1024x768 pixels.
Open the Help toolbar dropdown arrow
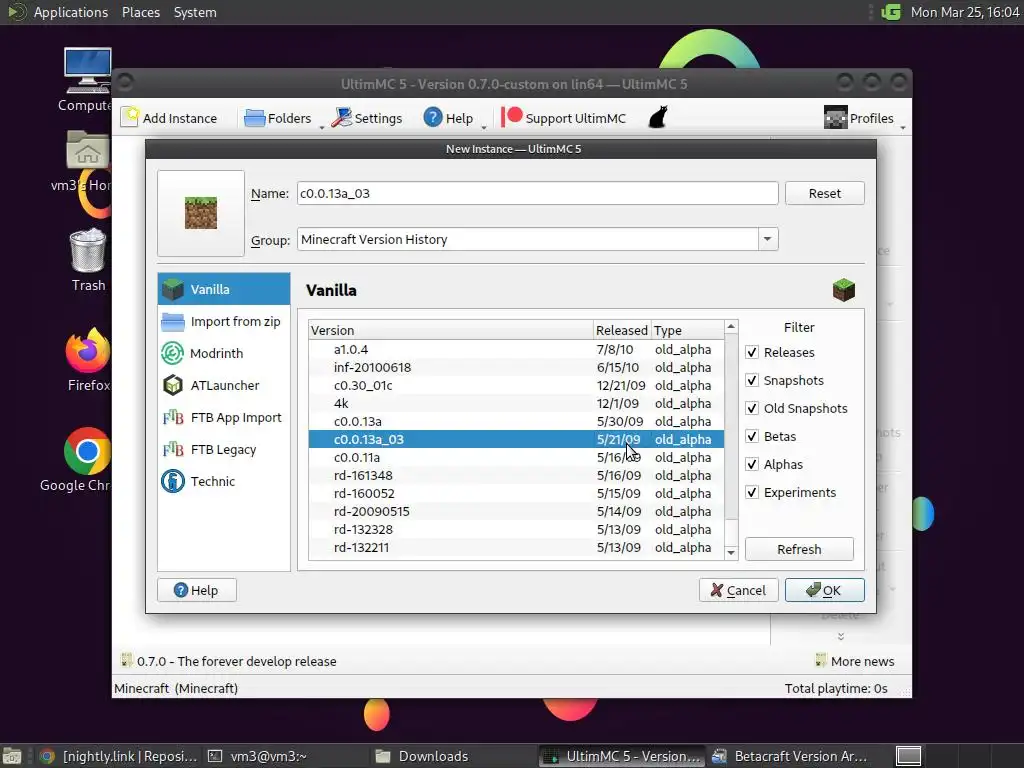(x=484, y=127)
